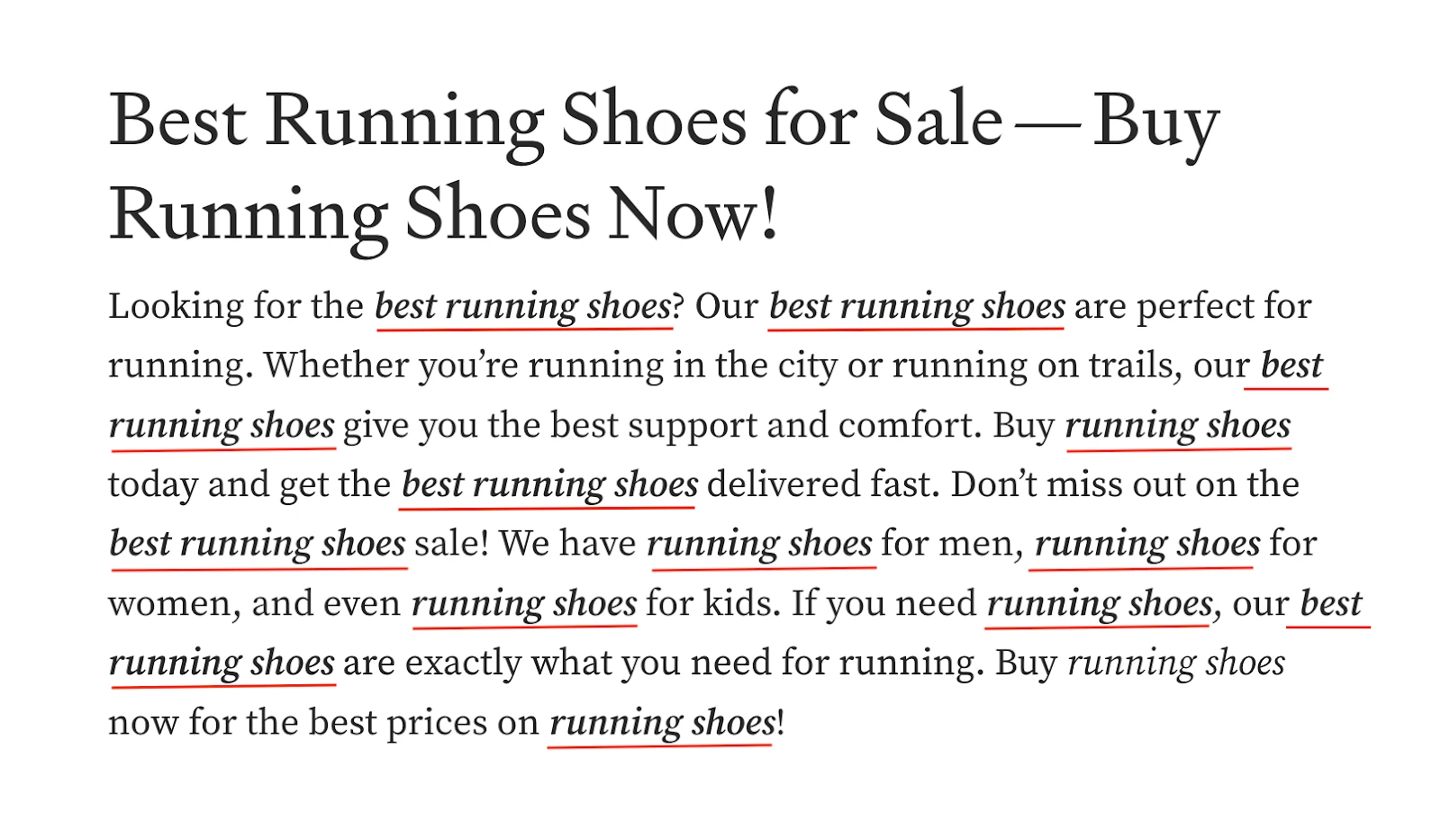Open "running shoes" link after "best prices on"
1441x840 pixels.
662,723
